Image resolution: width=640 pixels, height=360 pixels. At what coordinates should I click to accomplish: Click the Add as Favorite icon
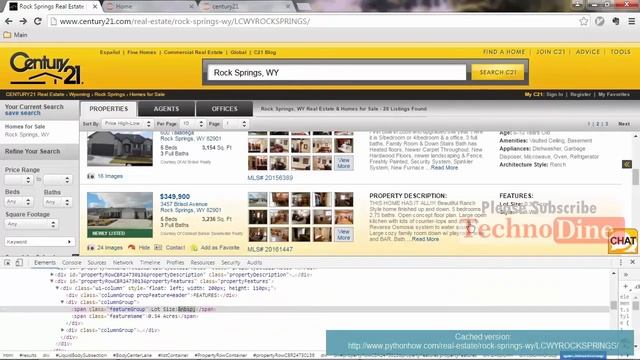point(194,247)
